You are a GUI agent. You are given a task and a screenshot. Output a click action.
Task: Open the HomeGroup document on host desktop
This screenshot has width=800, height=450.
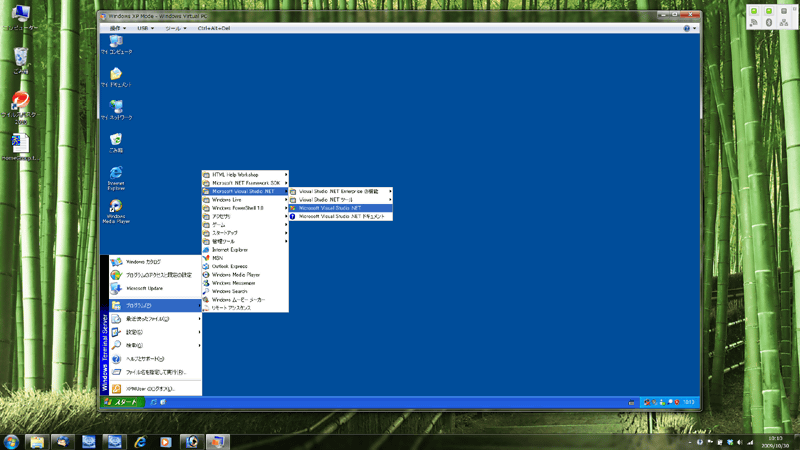tap(20, 147)
